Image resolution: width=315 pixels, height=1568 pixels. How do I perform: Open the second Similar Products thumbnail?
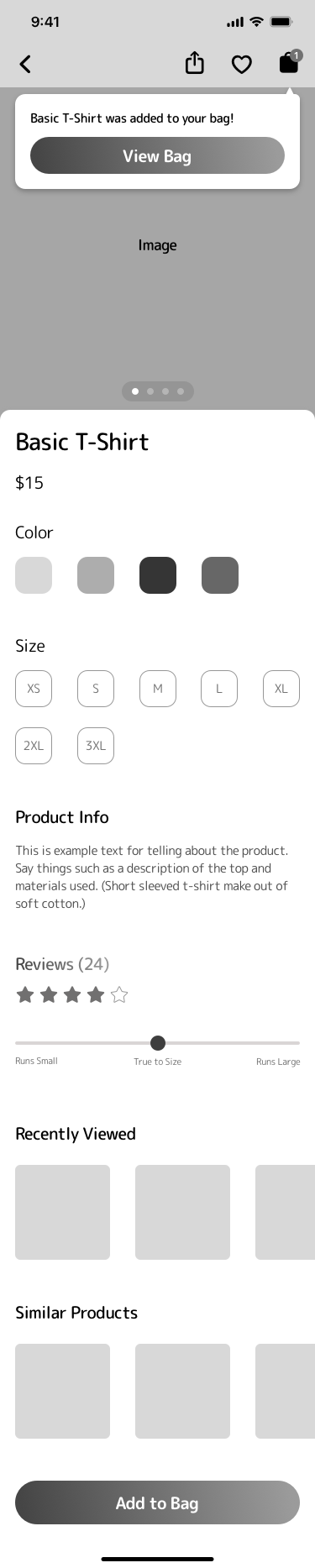(x=182, y=1391)
